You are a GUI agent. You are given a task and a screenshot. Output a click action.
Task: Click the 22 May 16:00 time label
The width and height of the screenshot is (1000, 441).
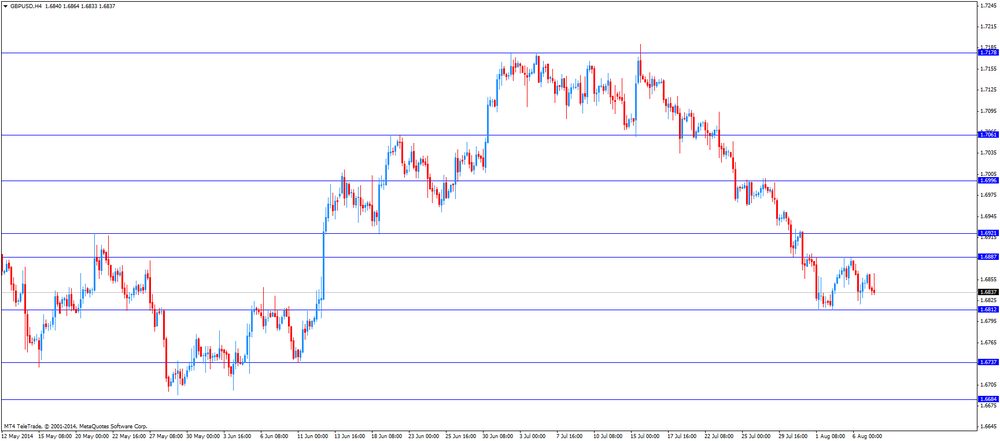129,436
